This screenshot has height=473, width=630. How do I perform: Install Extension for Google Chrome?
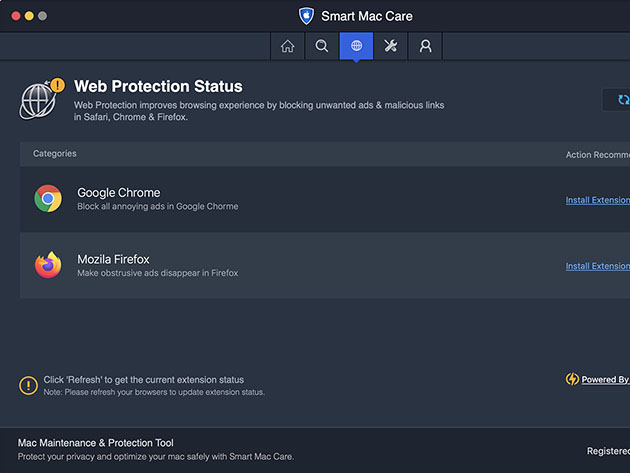coord(597,200)
